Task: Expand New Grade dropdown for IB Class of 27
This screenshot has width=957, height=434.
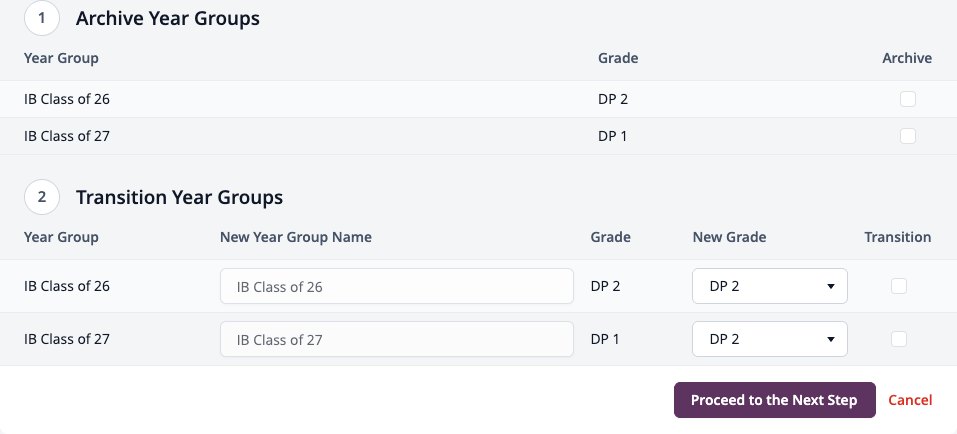Action: point(770,339)
